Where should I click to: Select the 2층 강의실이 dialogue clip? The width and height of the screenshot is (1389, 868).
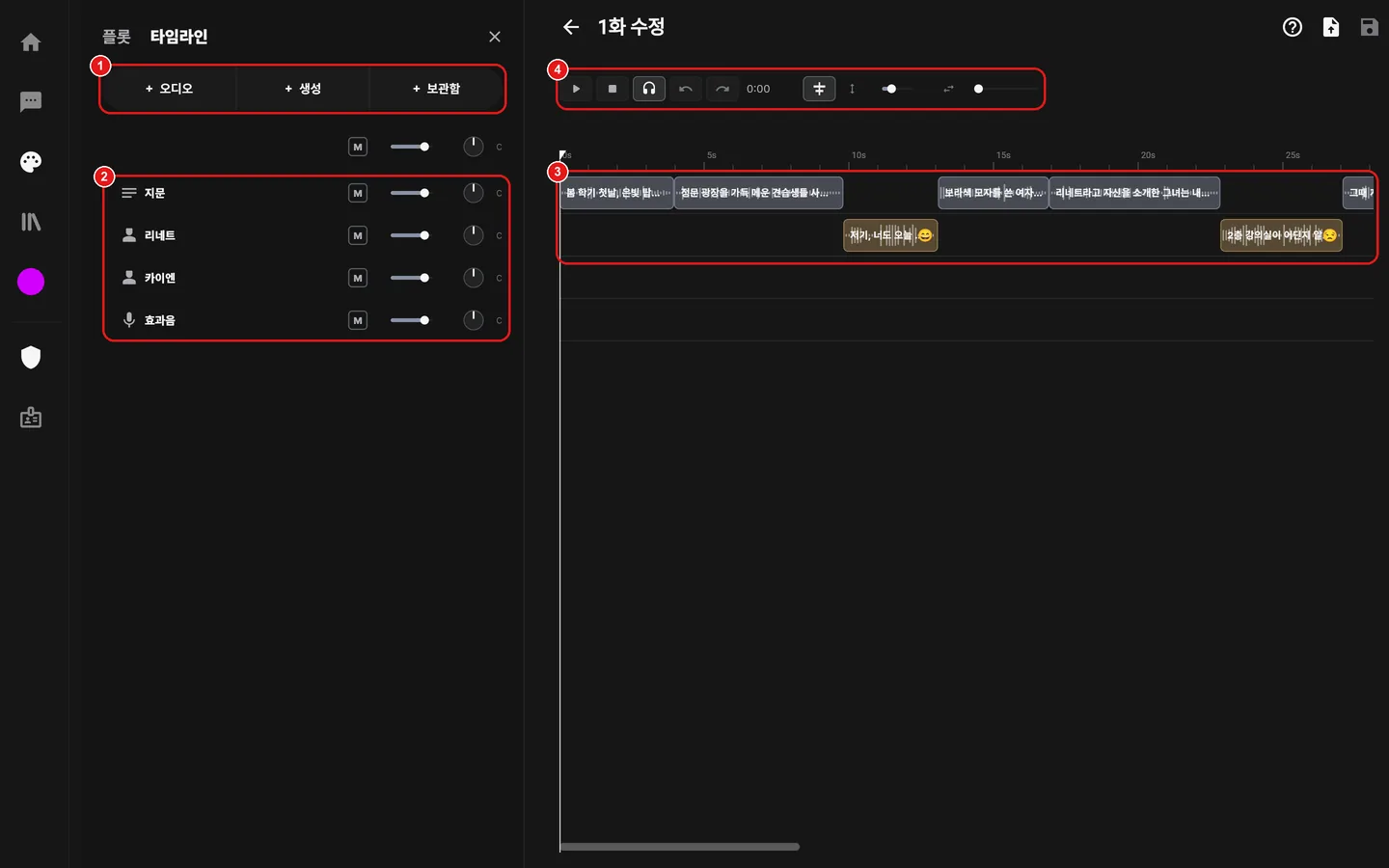pos(1281,235)
